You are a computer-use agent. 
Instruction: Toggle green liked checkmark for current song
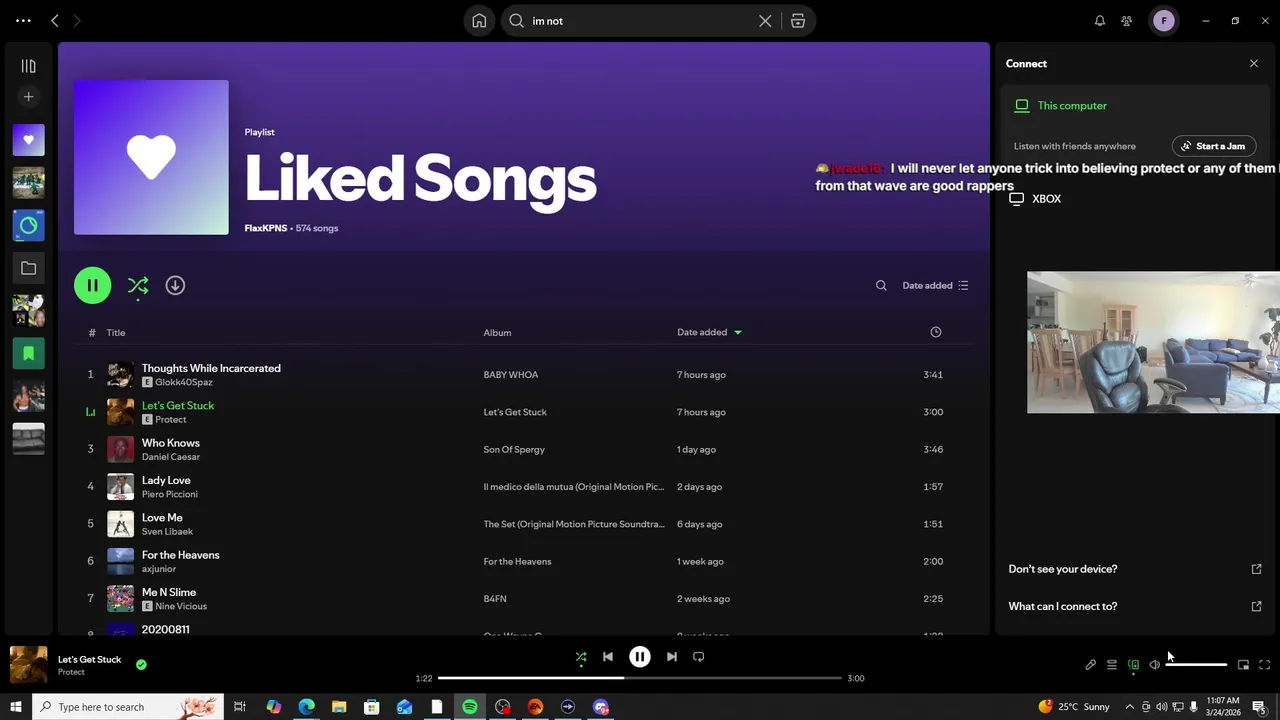141,664
